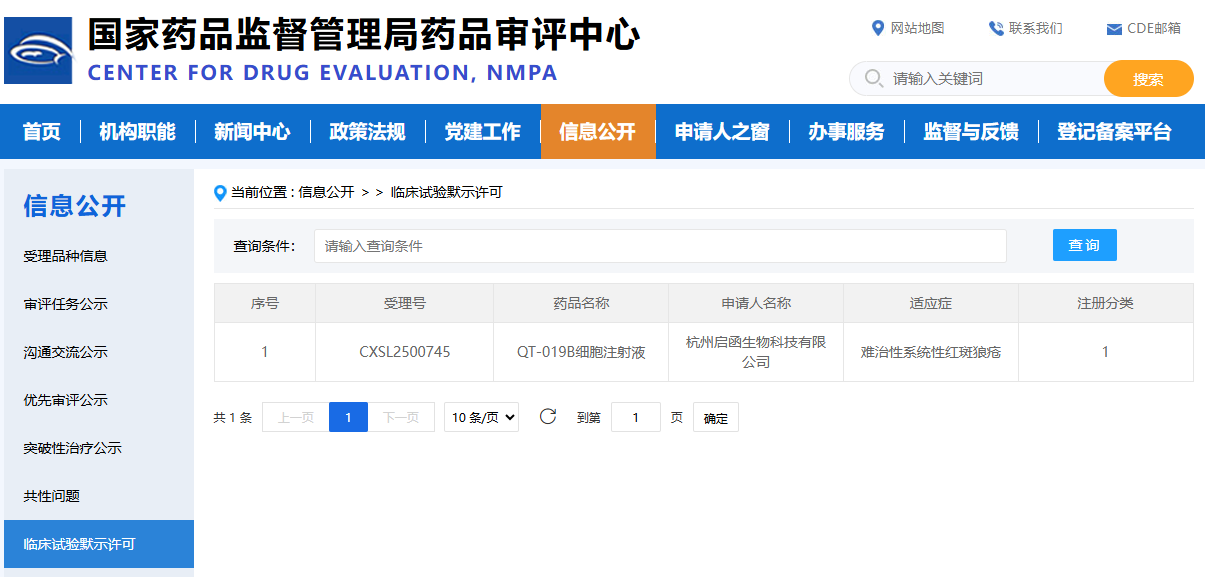Click the CDE mailbox envelope icon

coord(1114,29)
